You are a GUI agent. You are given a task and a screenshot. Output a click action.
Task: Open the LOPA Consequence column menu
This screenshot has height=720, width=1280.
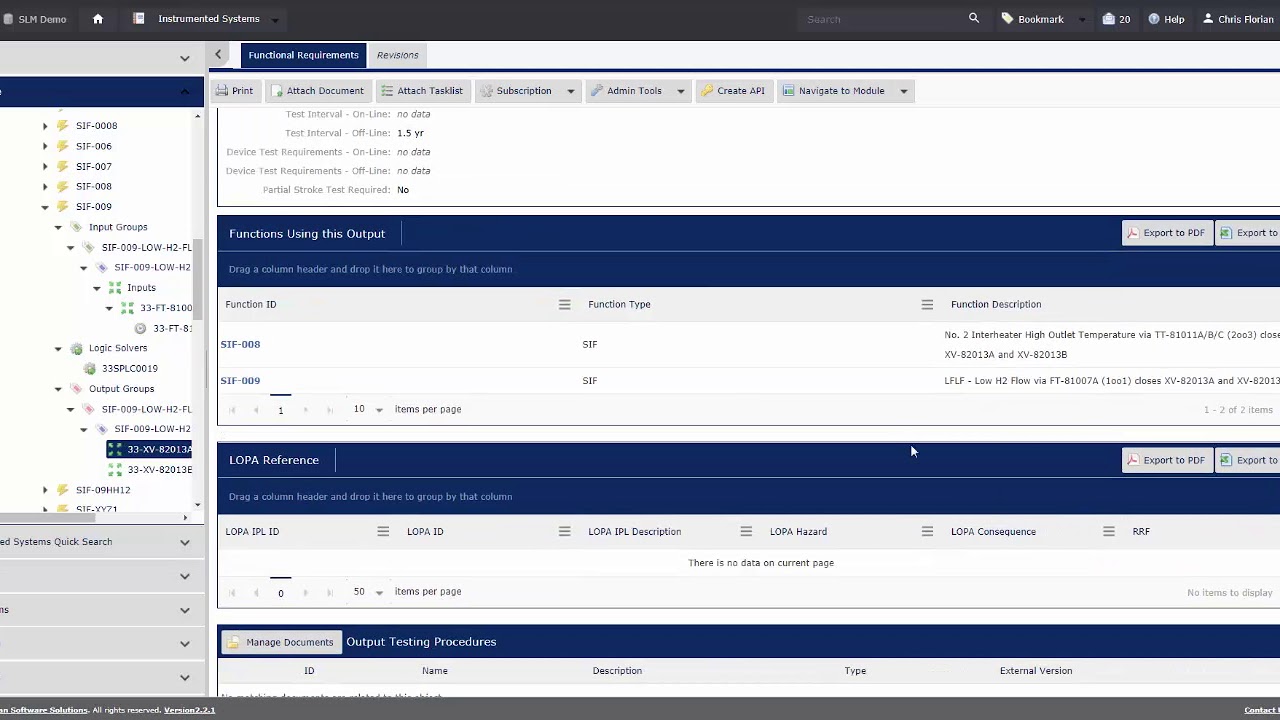tap(1108, 532)
